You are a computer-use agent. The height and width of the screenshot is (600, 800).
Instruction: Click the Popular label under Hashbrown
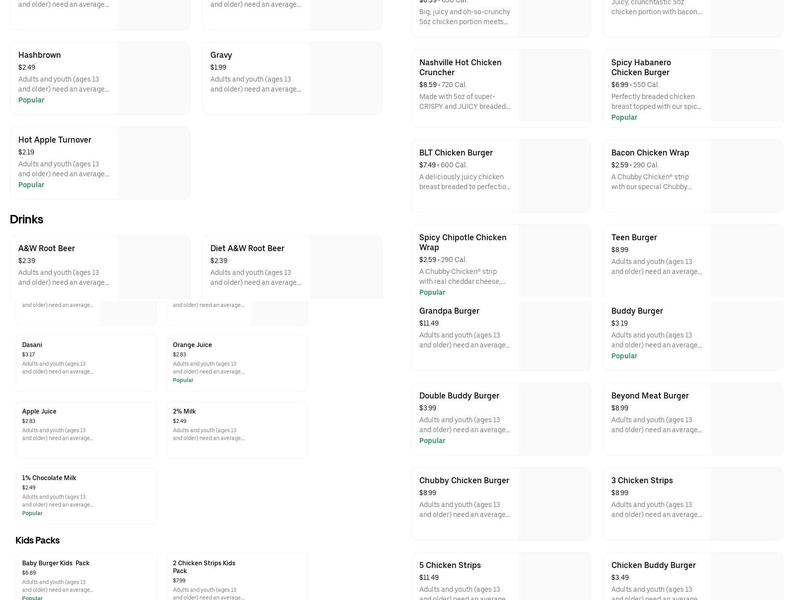31,100
